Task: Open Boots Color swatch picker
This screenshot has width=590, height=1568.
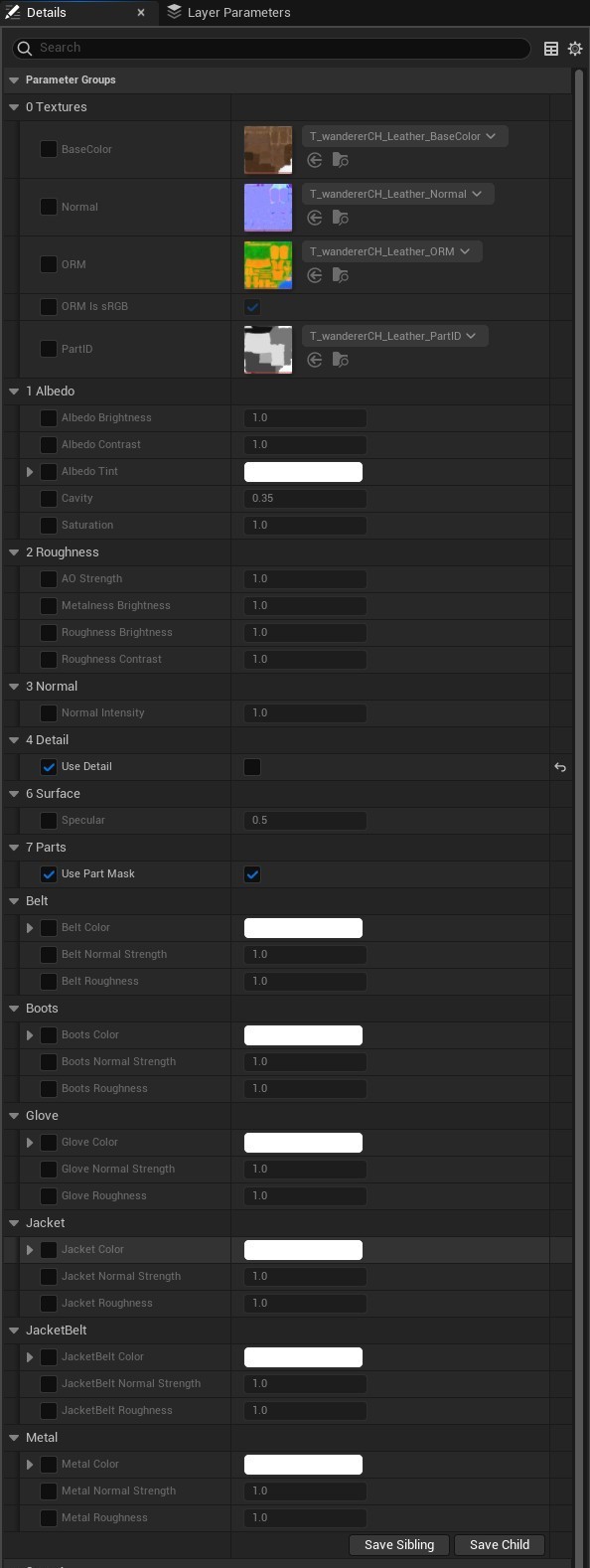Action: 303,1035
